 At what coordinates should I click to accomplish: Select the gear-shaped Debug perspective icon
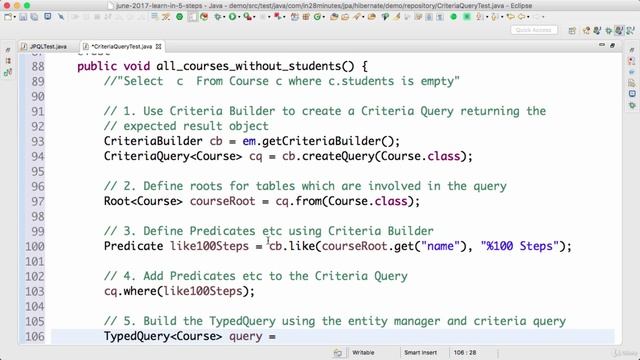click(608, 31)
